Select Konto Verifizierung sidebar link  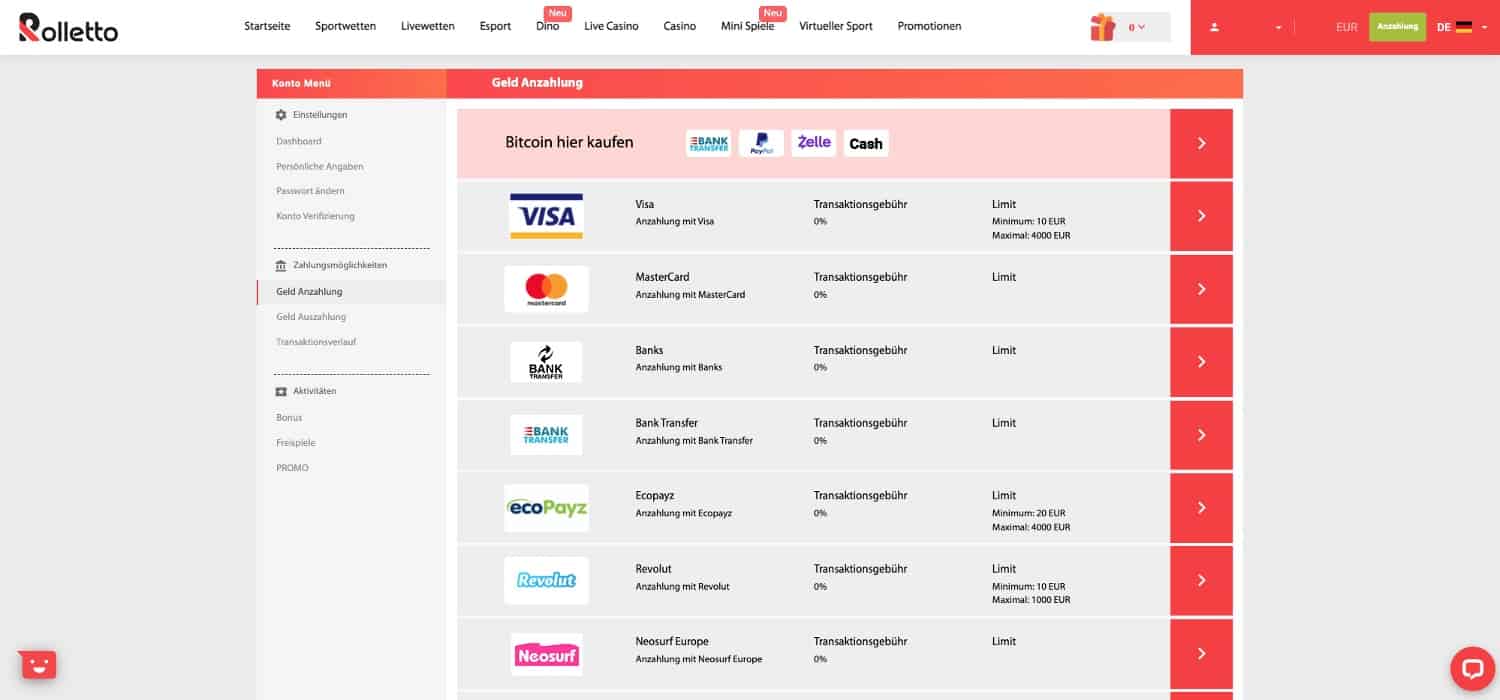pyautogui.click(x=315, y=216)
